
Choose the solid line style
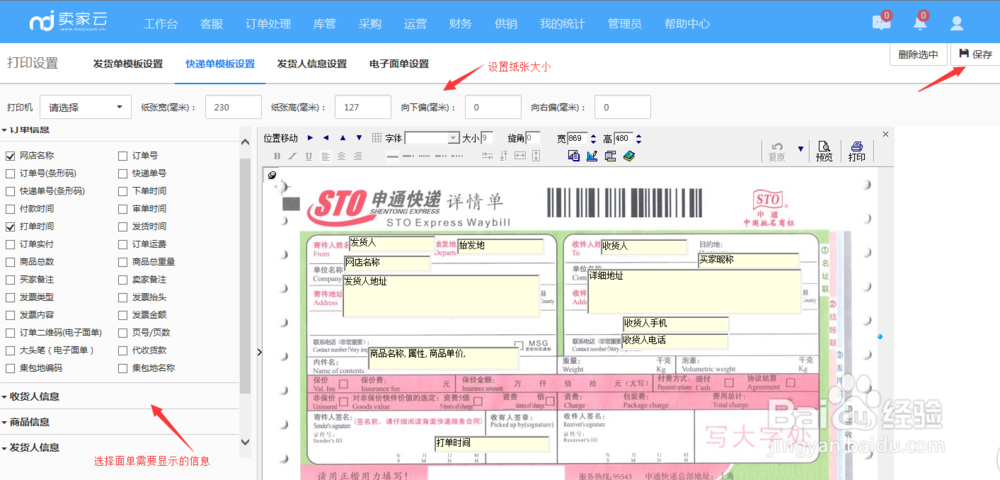click(x=392, y=156)
